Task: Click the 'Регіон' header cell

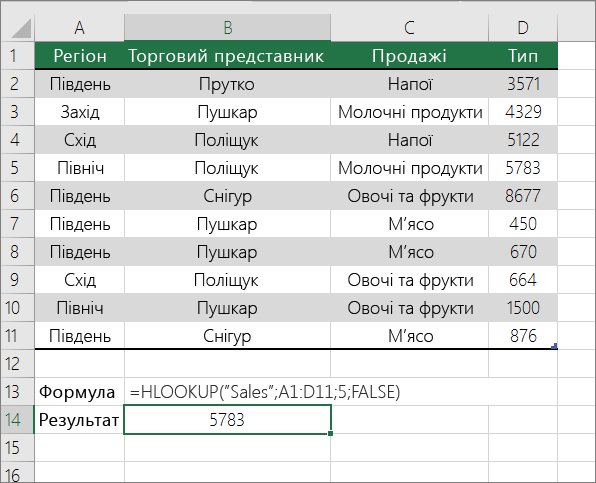Action: pos(79,56)
